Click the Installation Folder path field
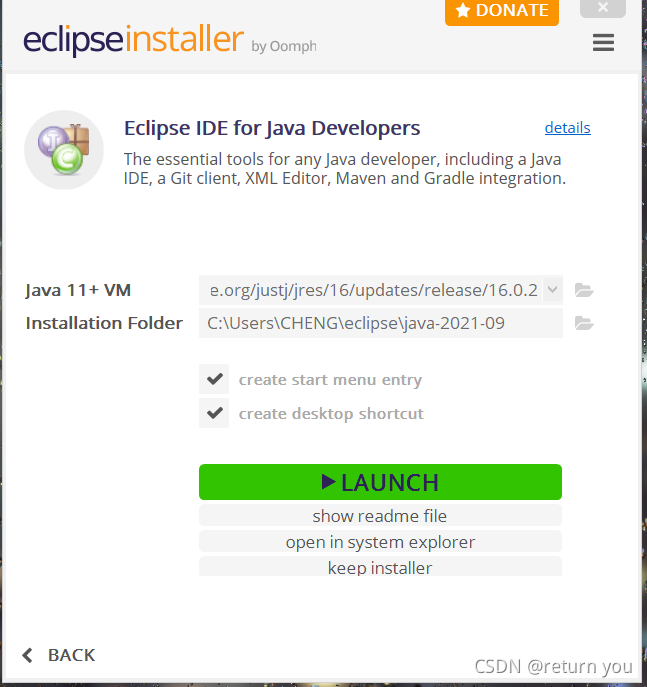Viewport: 647px width, 687px height. click(x=381, y=323)
